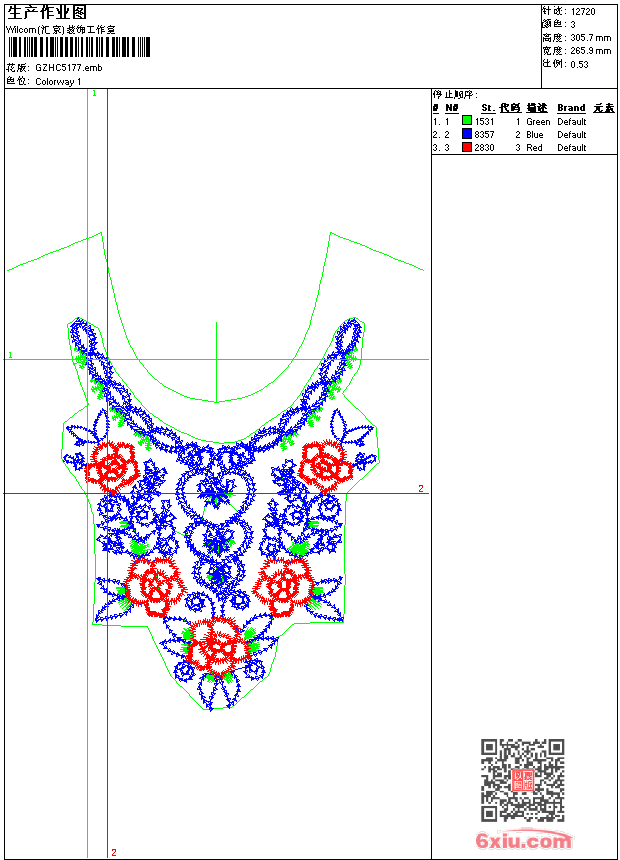Click the 元素 column header
620x860 pixels.
[604, 108]
